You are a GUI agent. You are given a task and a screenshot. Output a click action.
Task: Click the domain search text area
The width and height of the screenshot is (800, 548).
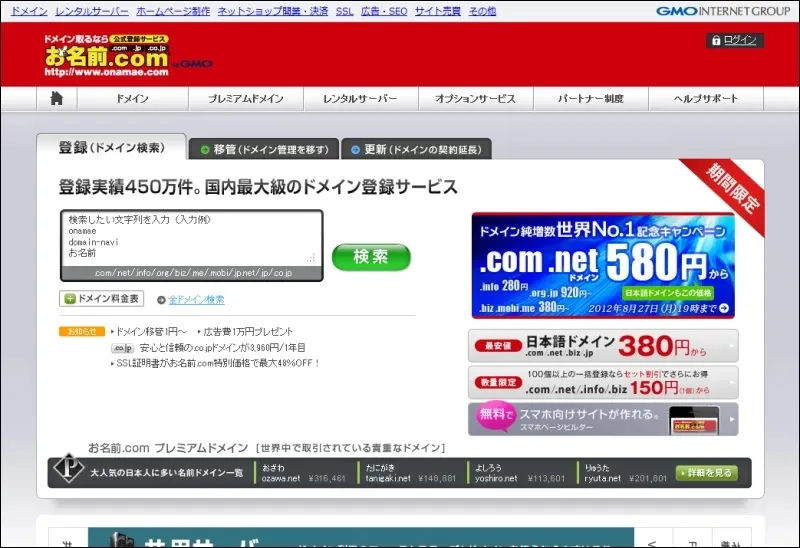tap(191, 238)
